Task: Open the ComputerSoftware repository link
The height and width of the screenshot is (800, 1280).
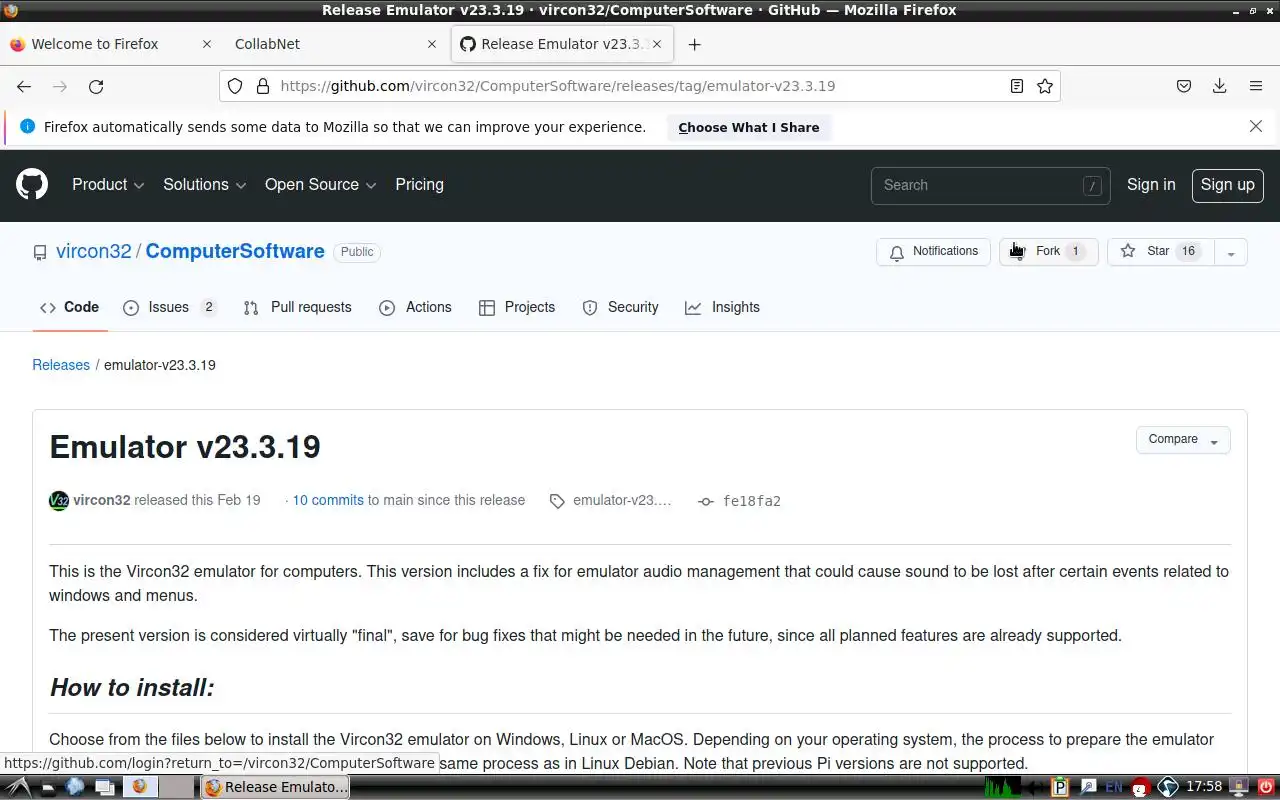Action: (235, 252)
